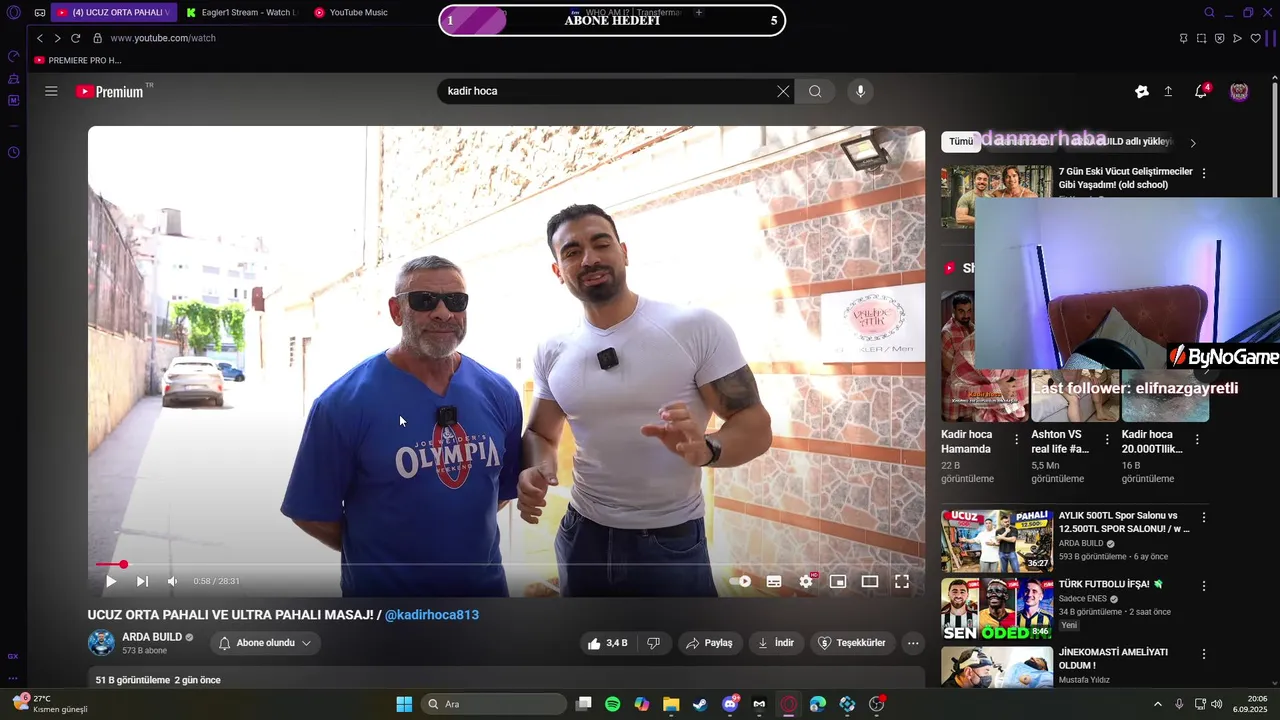Toggle subtitles on the player
This screenshot has height=720, width=1280.
coord(774,581)
